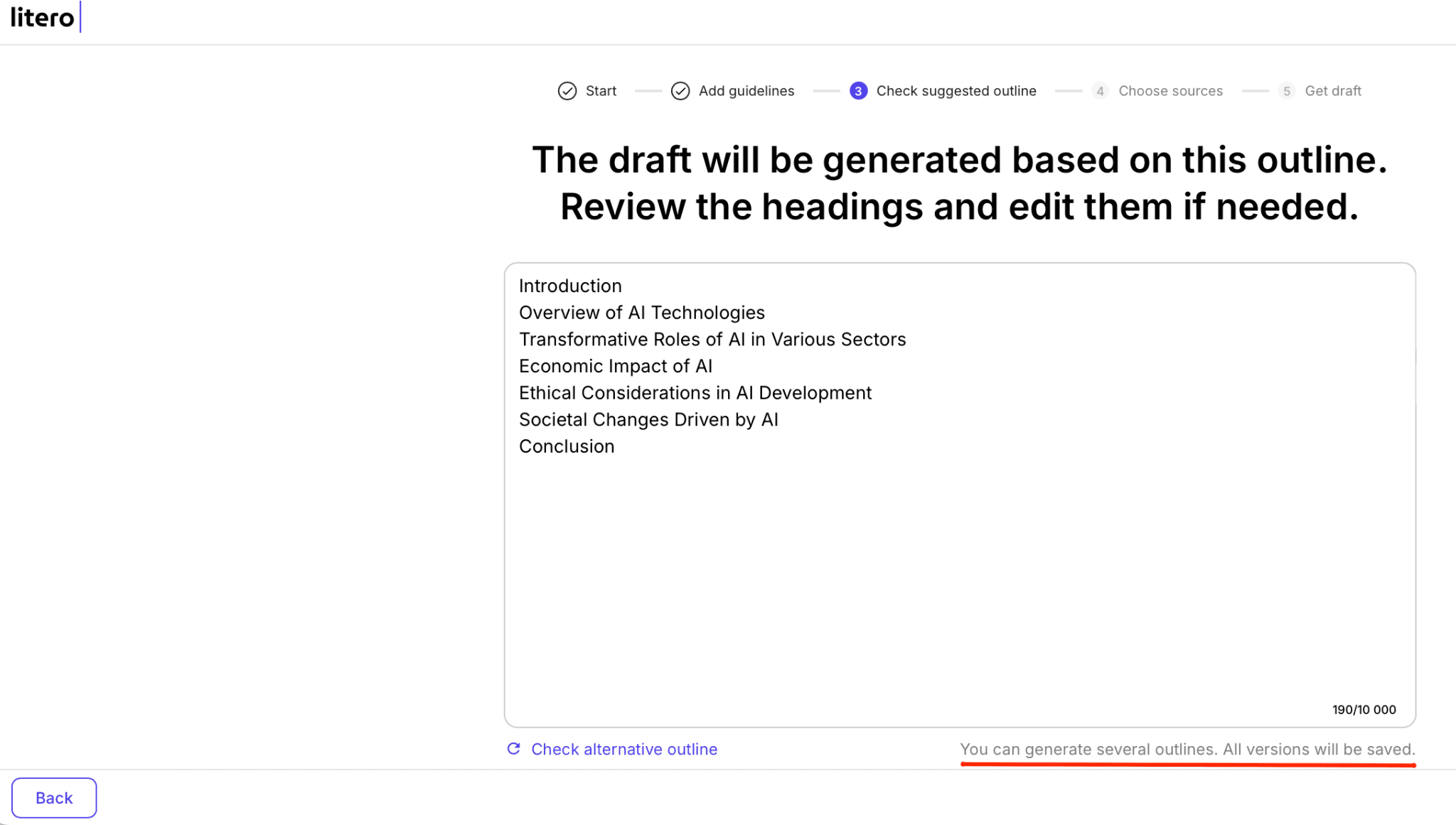Viewport: 1456px width, 825px height.
Task: Select the Check suggested outline step label
Action: click(x=956, y=91)
